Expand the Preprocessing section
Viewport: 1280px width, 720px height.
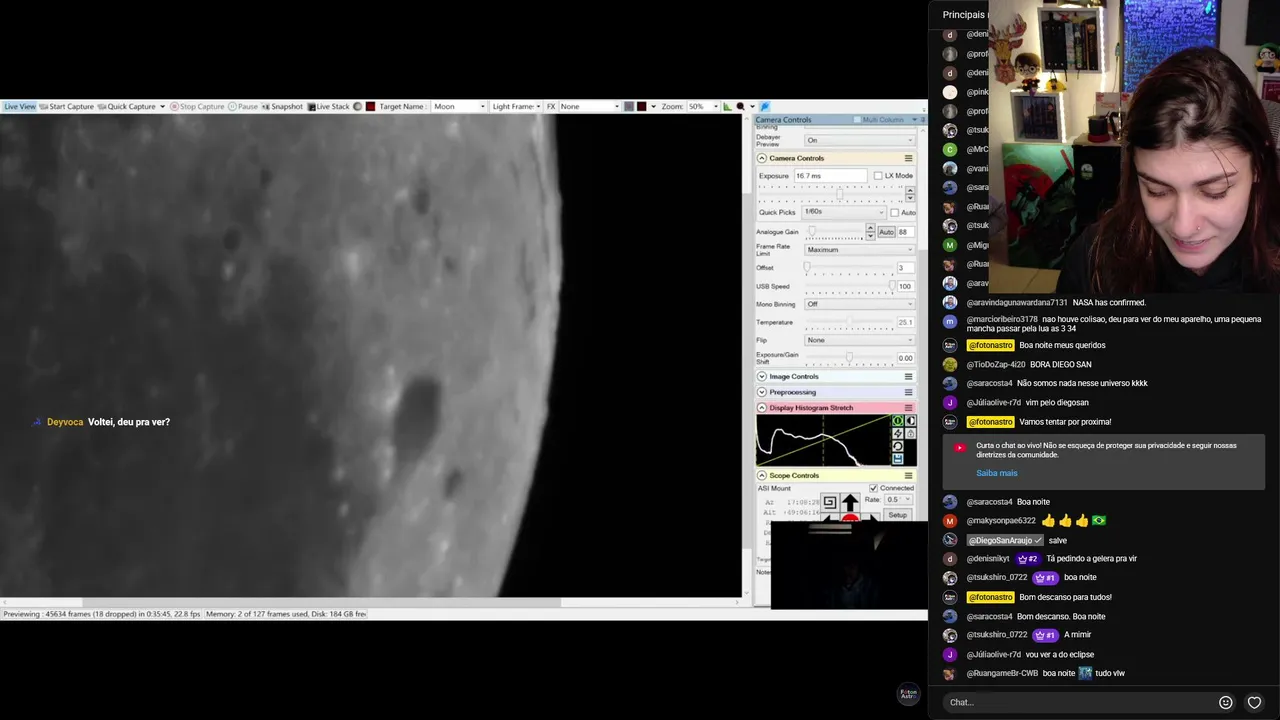(762, 392)
